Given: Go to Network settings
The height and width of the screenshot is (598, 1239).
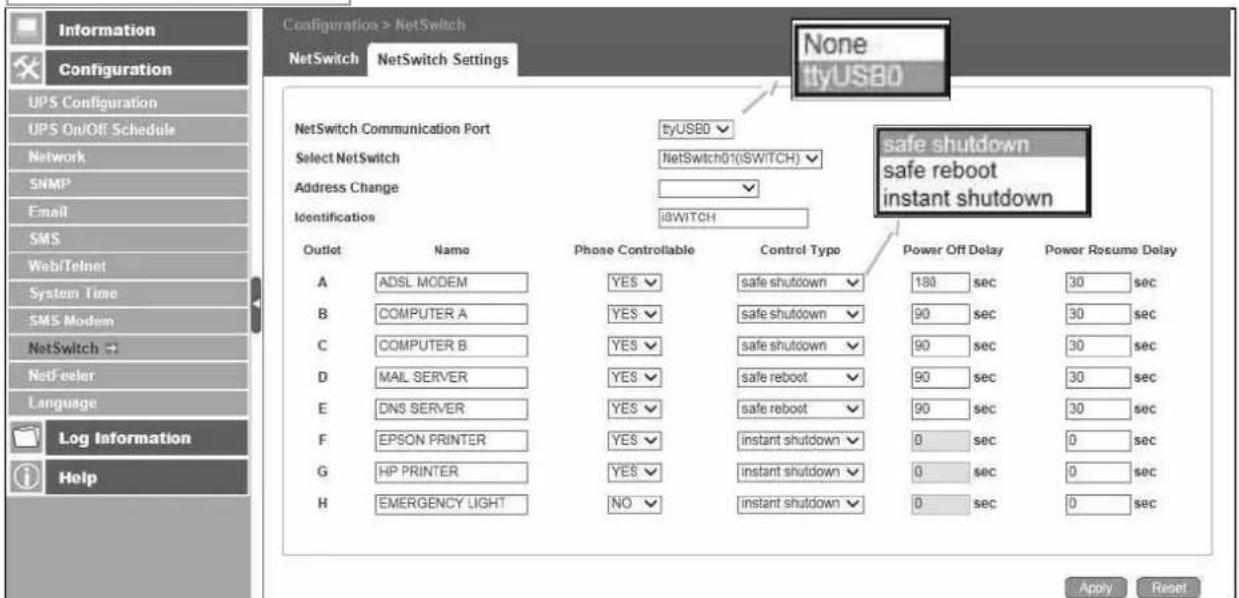Looking at the screenshot, I should [126, 157].
